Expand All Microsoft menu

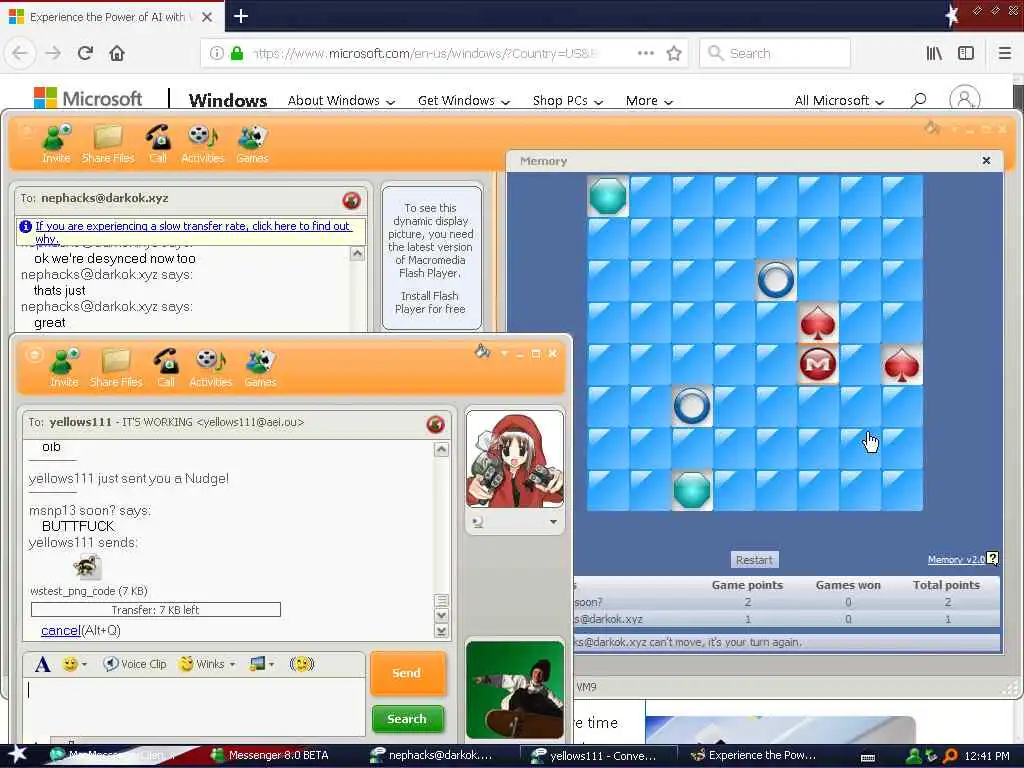coord(839,101)
